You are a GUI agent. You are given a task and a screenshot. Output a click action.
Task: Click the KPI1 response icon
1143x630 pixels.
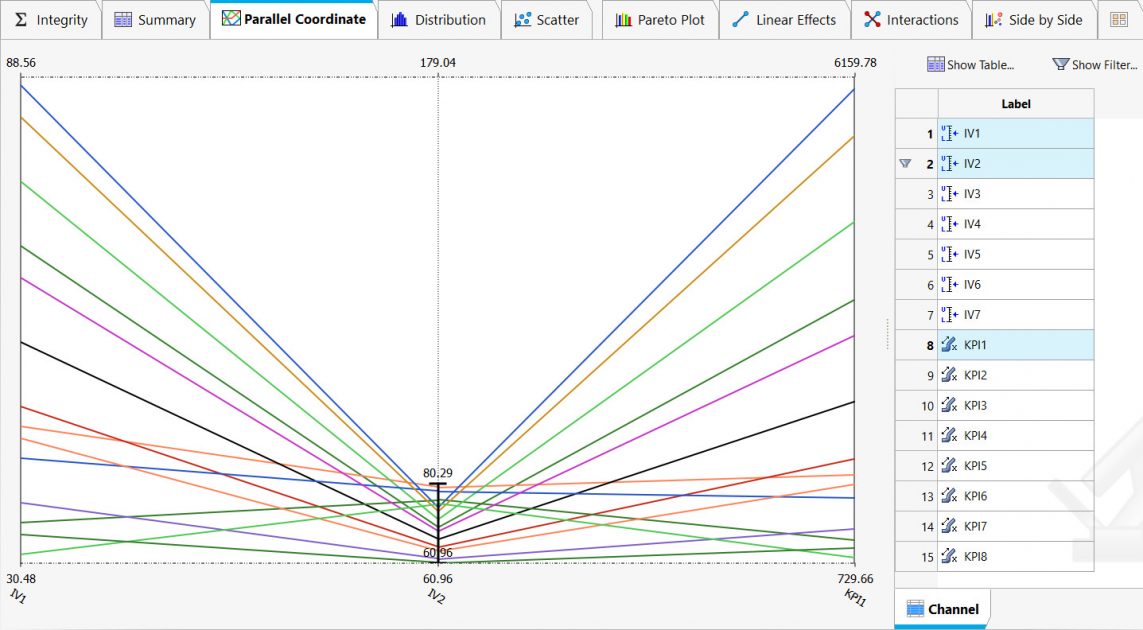point(949,346)
